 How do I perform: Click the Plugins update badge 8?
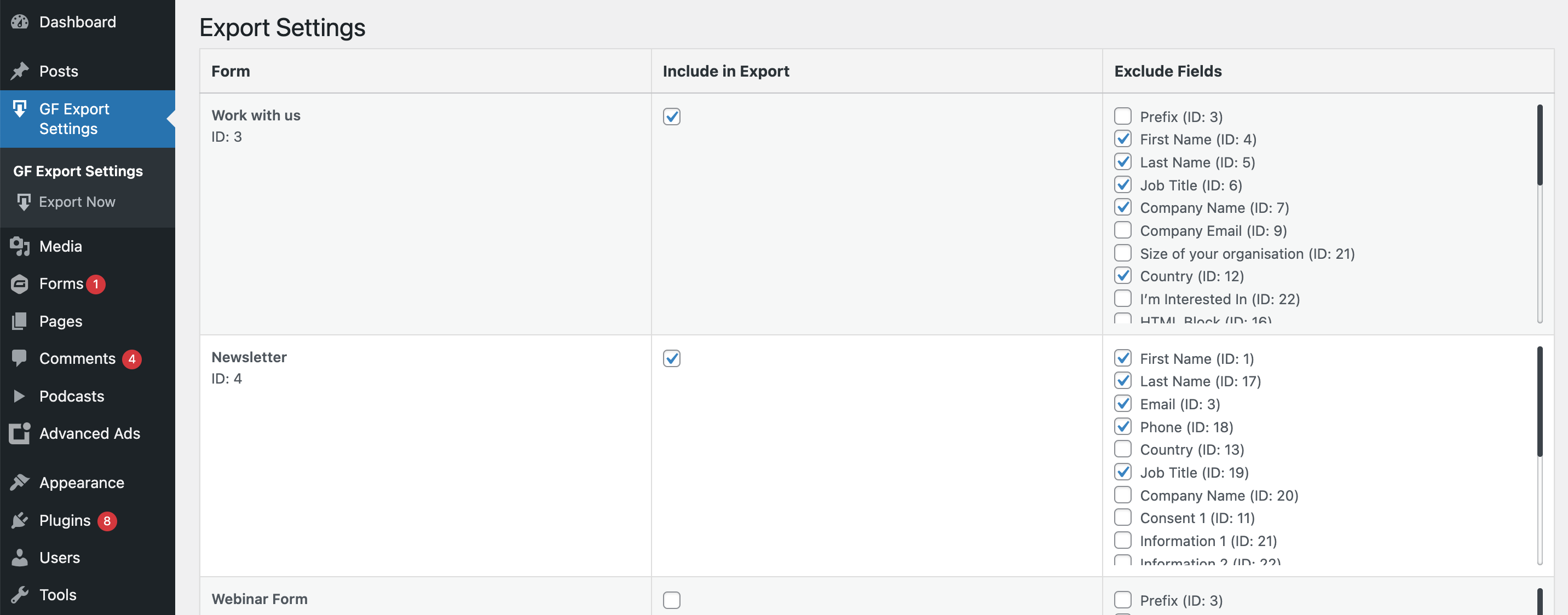pos(107,521)
